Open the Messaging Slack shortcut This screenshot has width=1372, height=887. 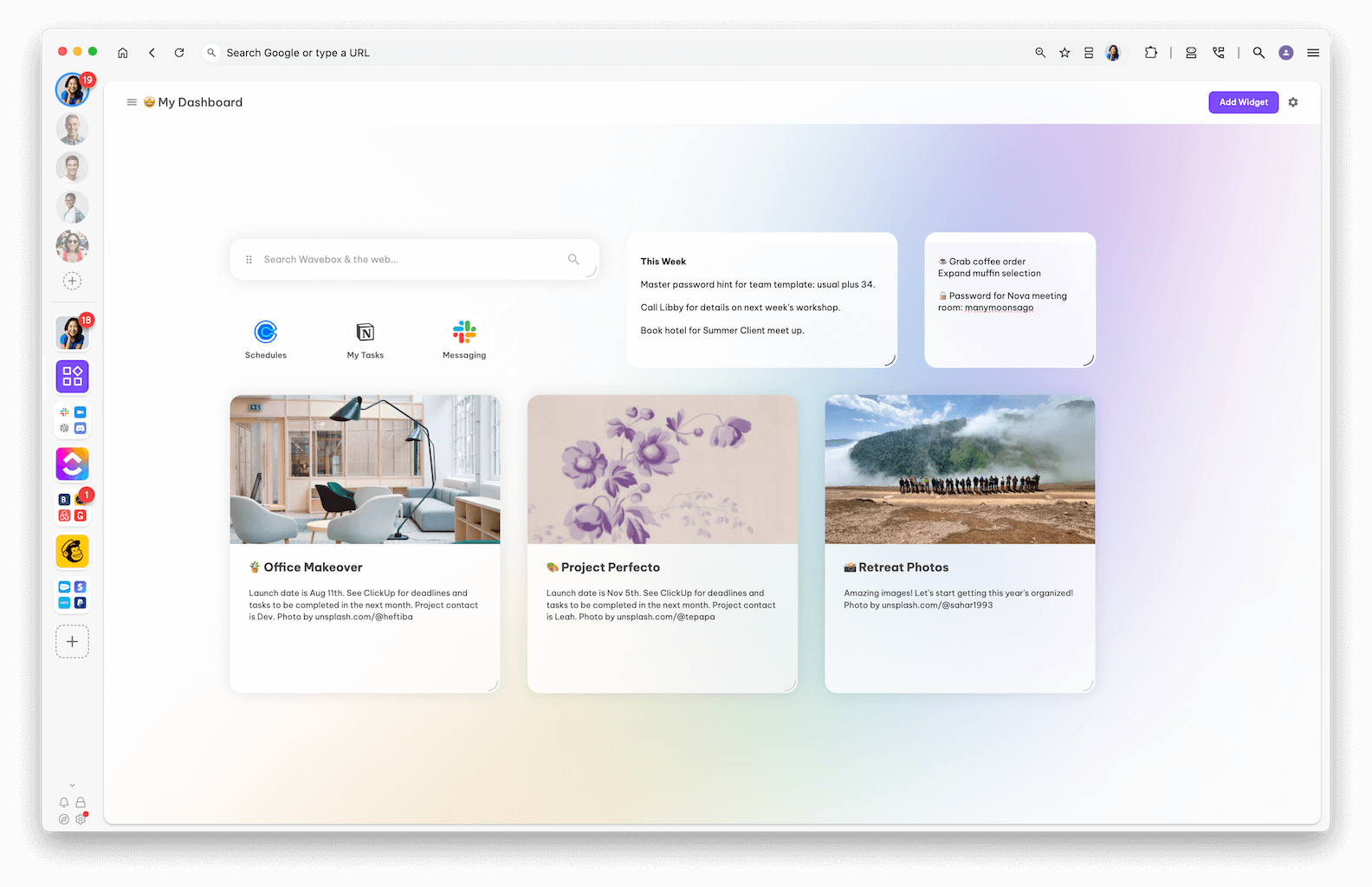click(464, 339)
